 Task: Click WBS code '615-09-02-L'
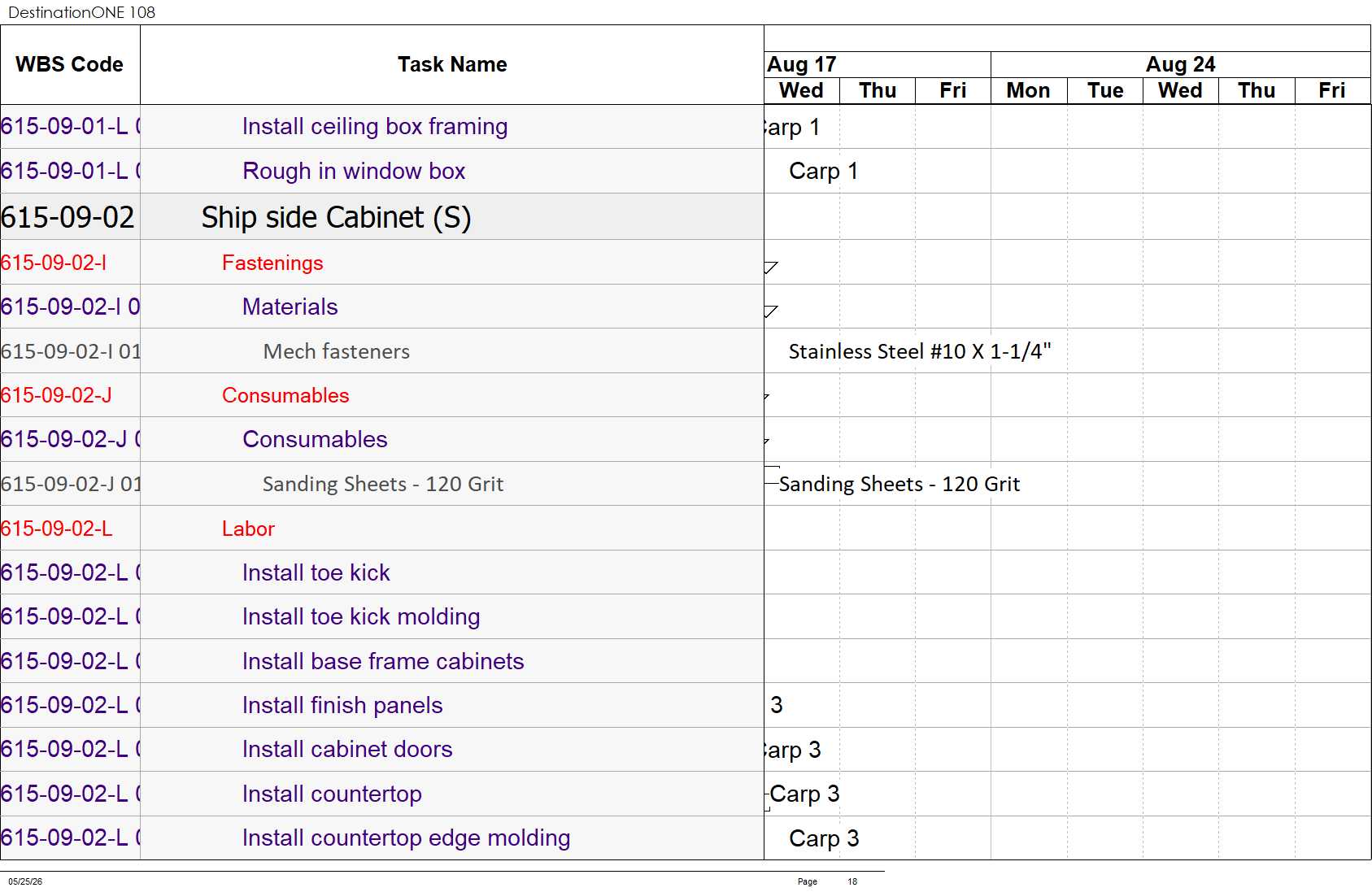coord(57,529)
